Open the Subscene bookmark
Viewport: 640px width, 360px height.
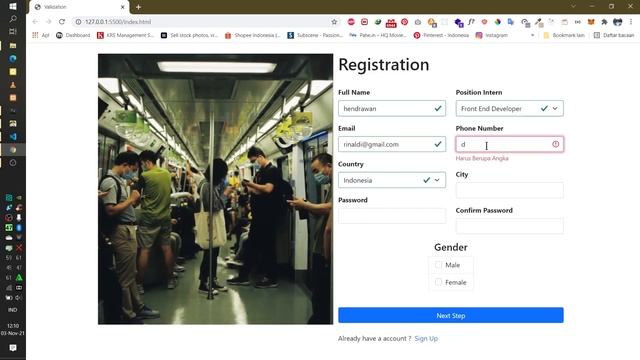315,35
